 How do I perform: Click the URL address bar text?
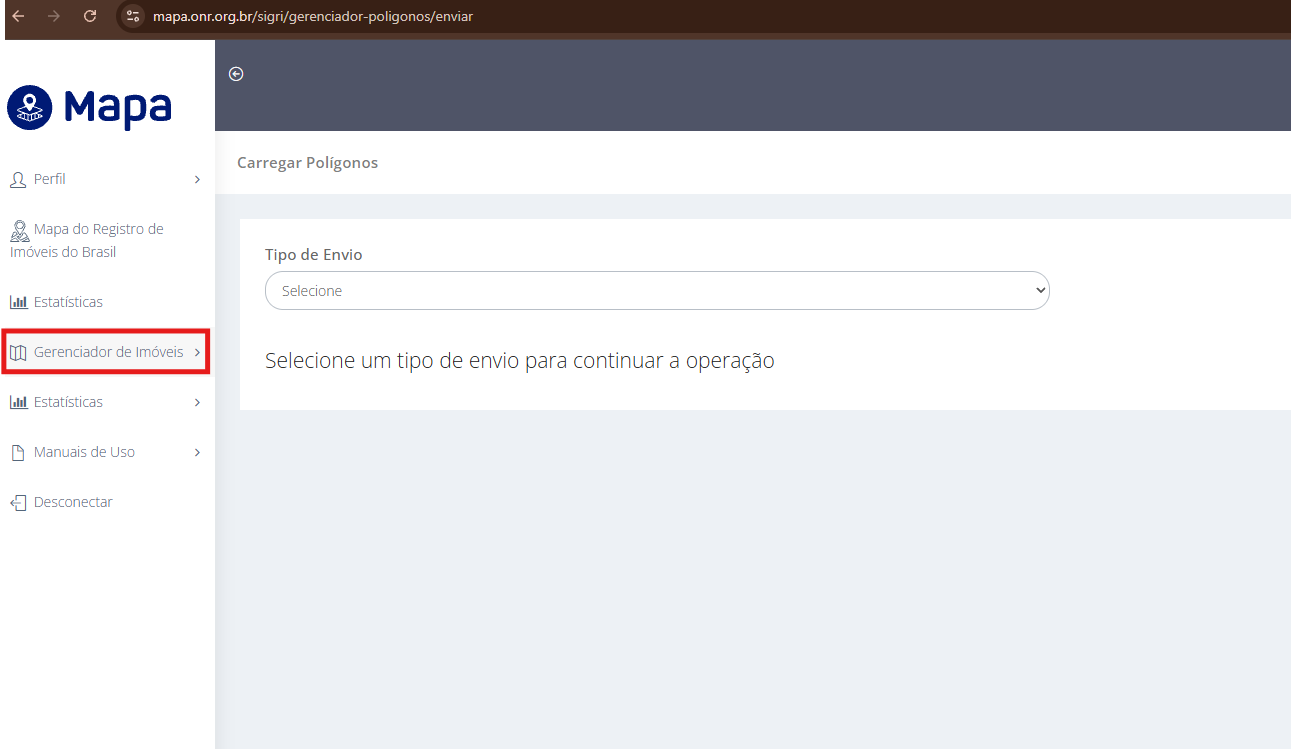(313, 17)
